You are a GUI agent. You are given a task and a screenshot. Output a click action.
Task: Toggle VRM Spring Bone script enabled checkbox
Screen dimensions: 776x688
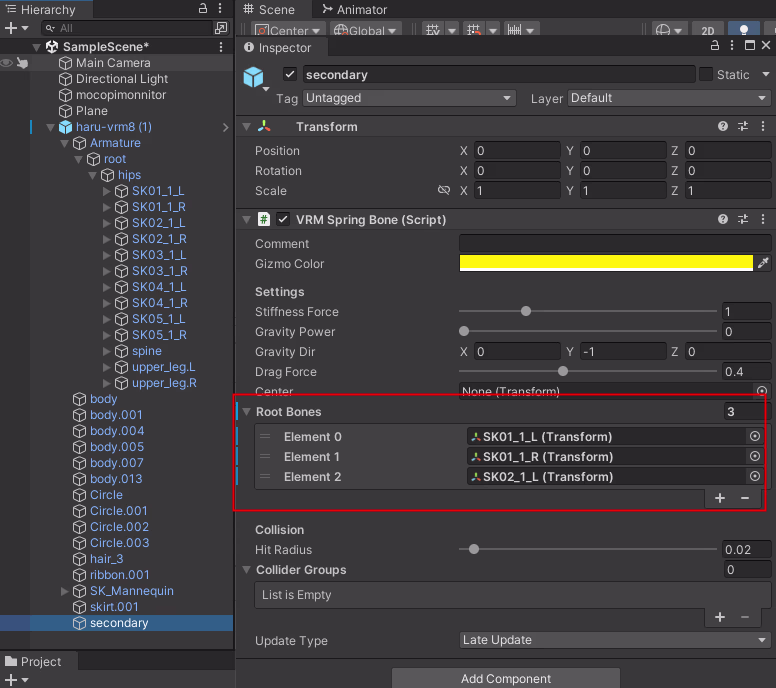[x=283, y=219]
